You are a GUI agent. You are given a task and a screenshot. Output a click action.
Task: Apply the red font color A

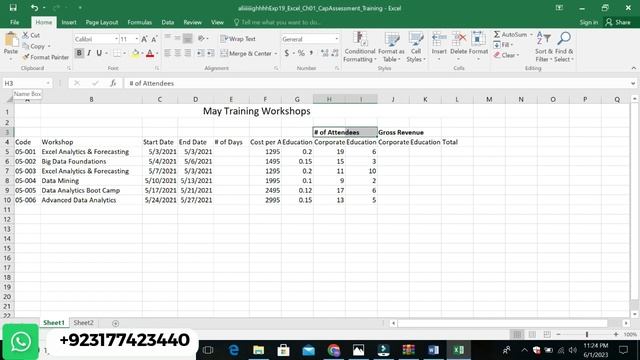[150, 53]
